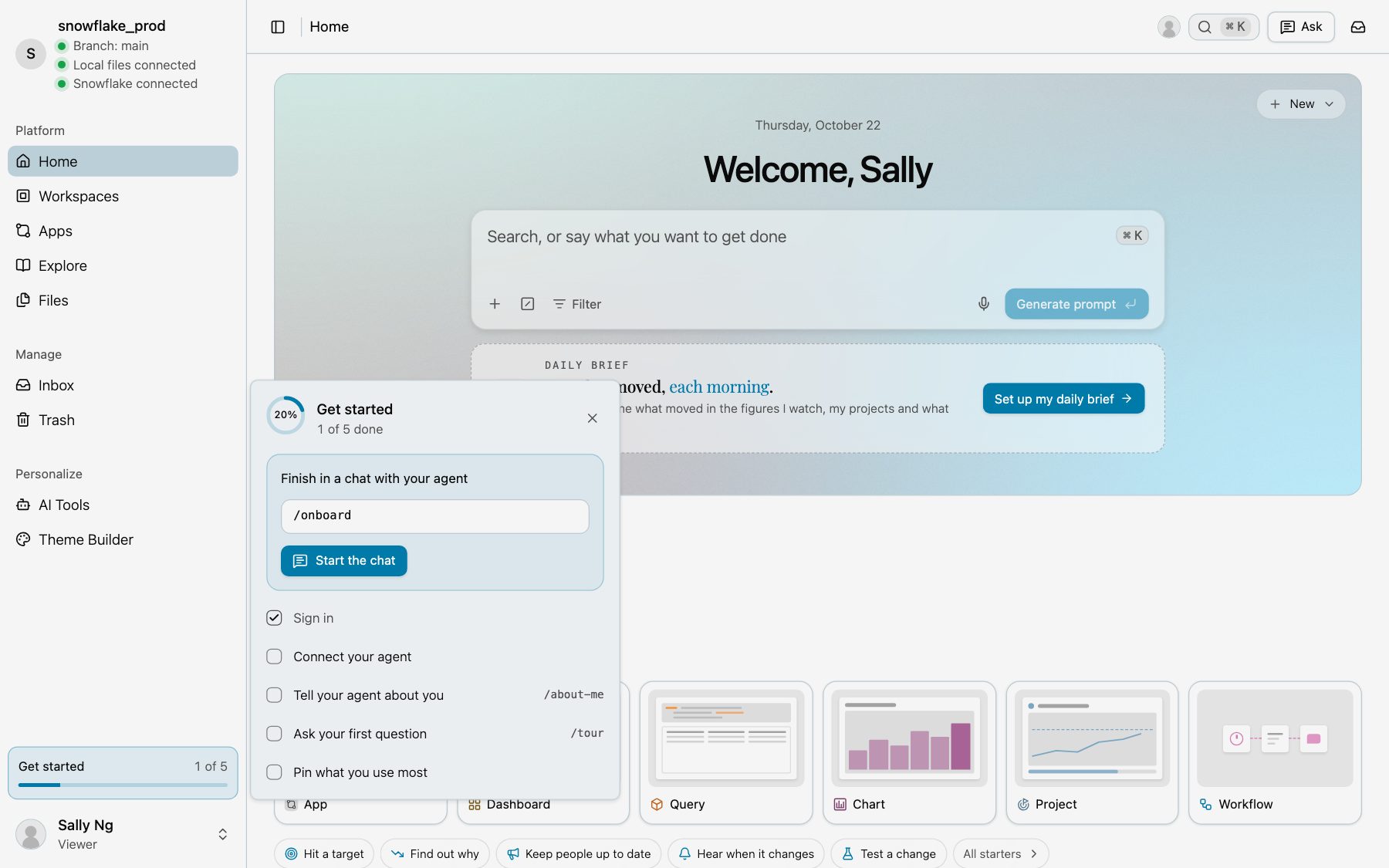
Task: Open Theme Builder in sidebar
Action: coord(123,539)
